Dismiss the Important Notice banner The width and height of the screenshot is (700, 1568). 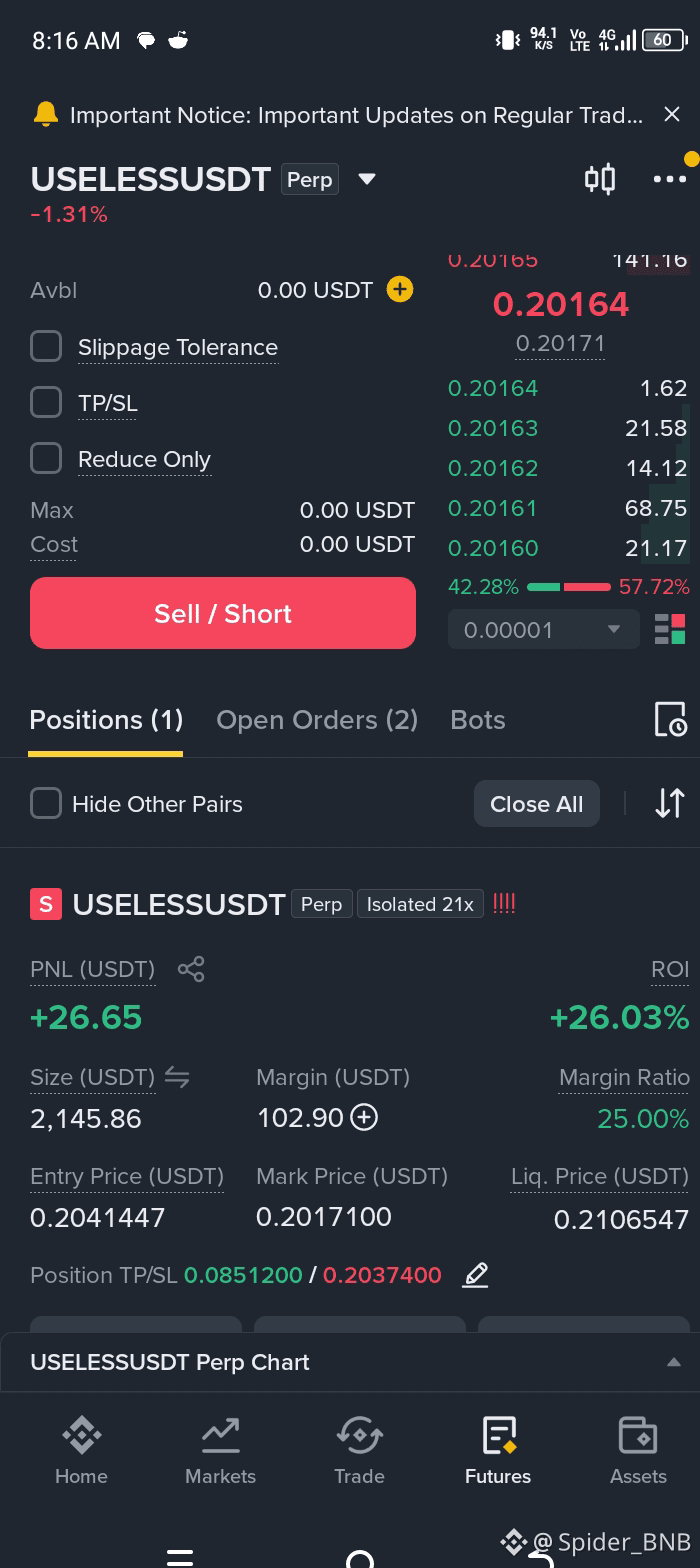[672, 115]
